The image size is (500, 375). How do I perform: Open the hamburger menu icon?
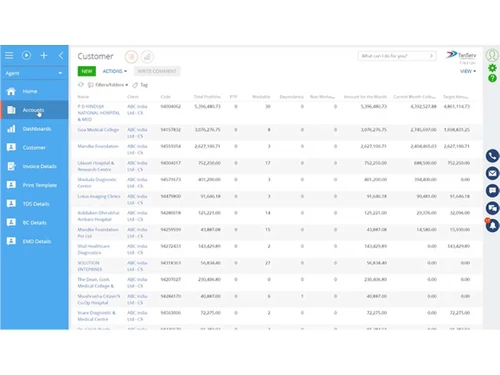click(x=9, y=55)
